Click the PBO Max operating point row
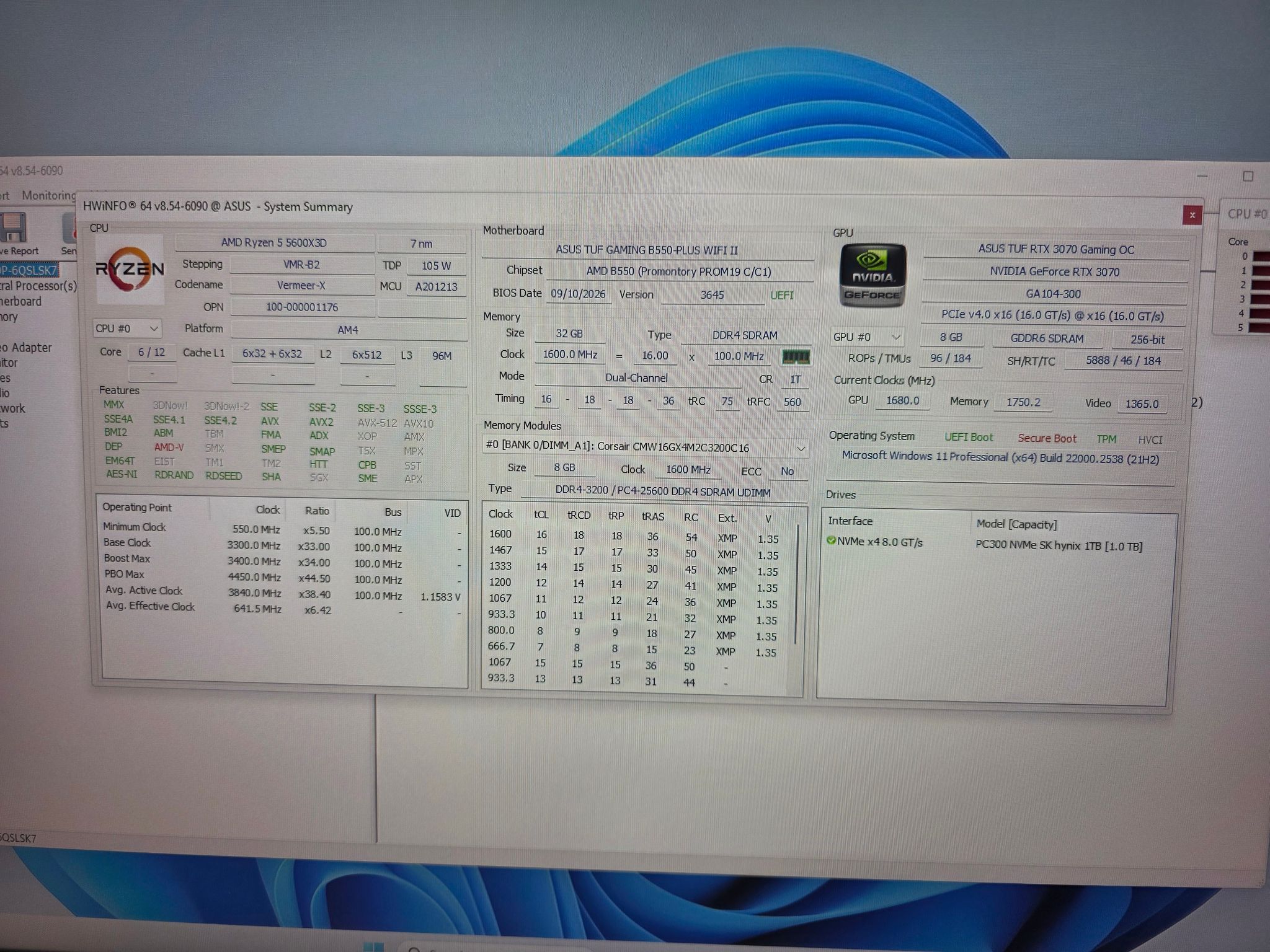Image resolution: width=1270 pixels, height=952 pixels. tap(282, 576)
